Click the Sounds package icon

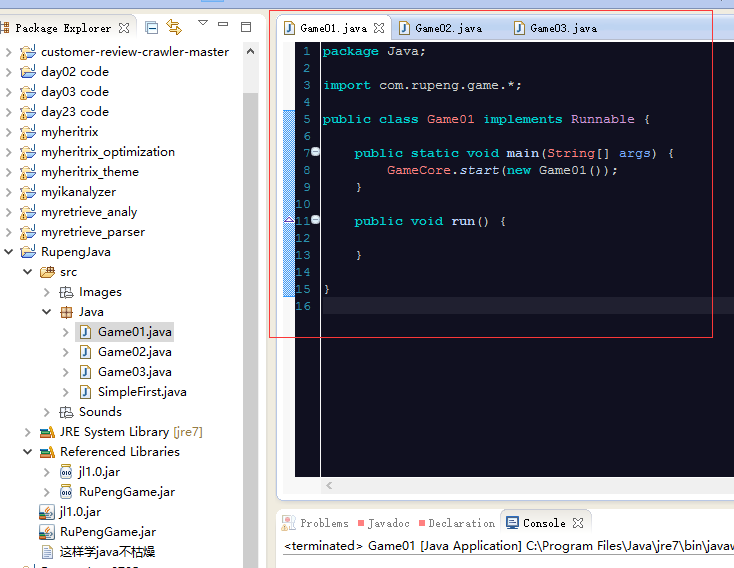[x=66, y=412]
